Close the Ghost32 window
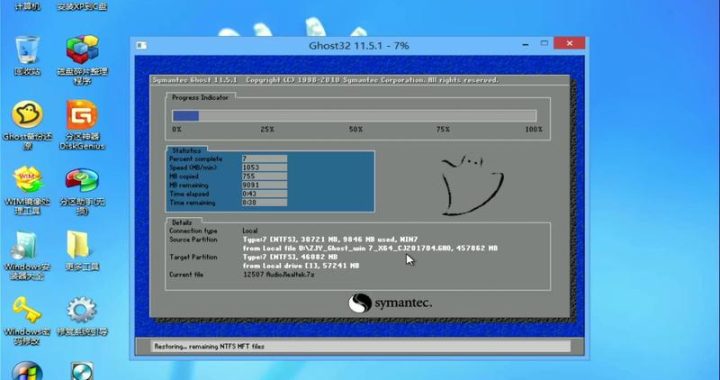The height and width of the screenshot is (380, 720). click(x=569, y=44)
